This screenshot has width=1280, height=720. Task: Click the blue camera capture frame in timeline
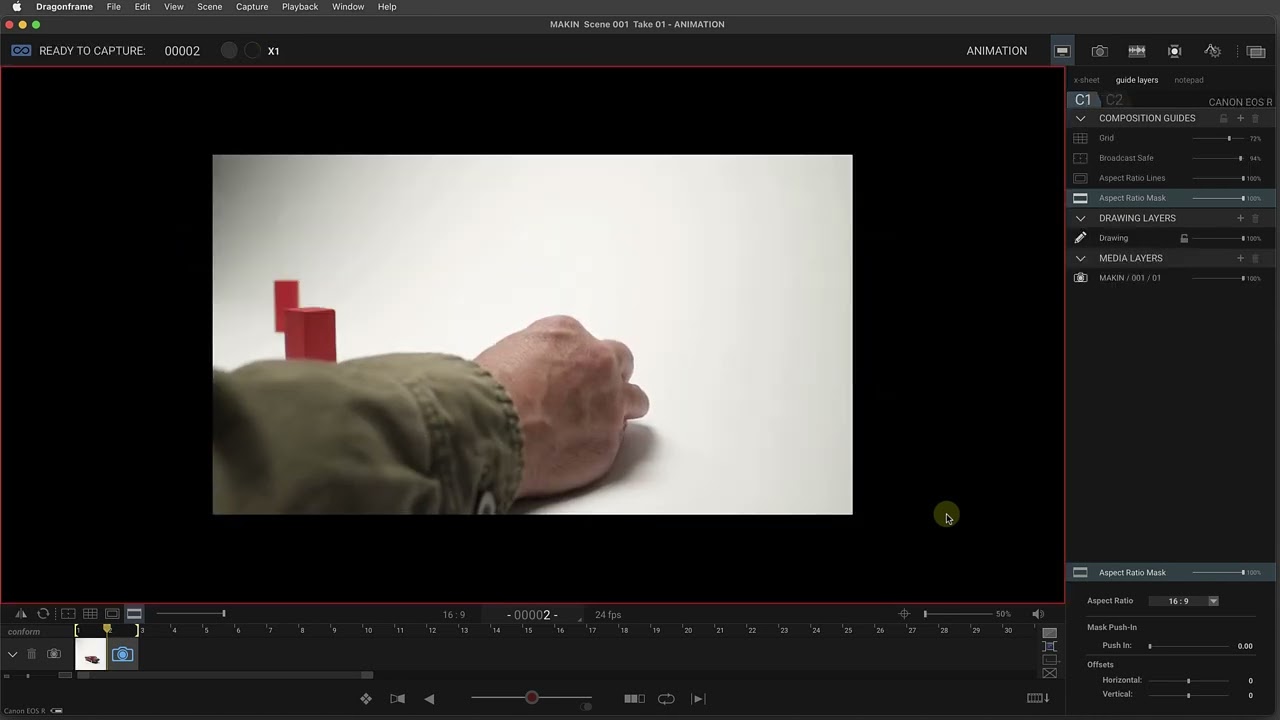[122, 654]
